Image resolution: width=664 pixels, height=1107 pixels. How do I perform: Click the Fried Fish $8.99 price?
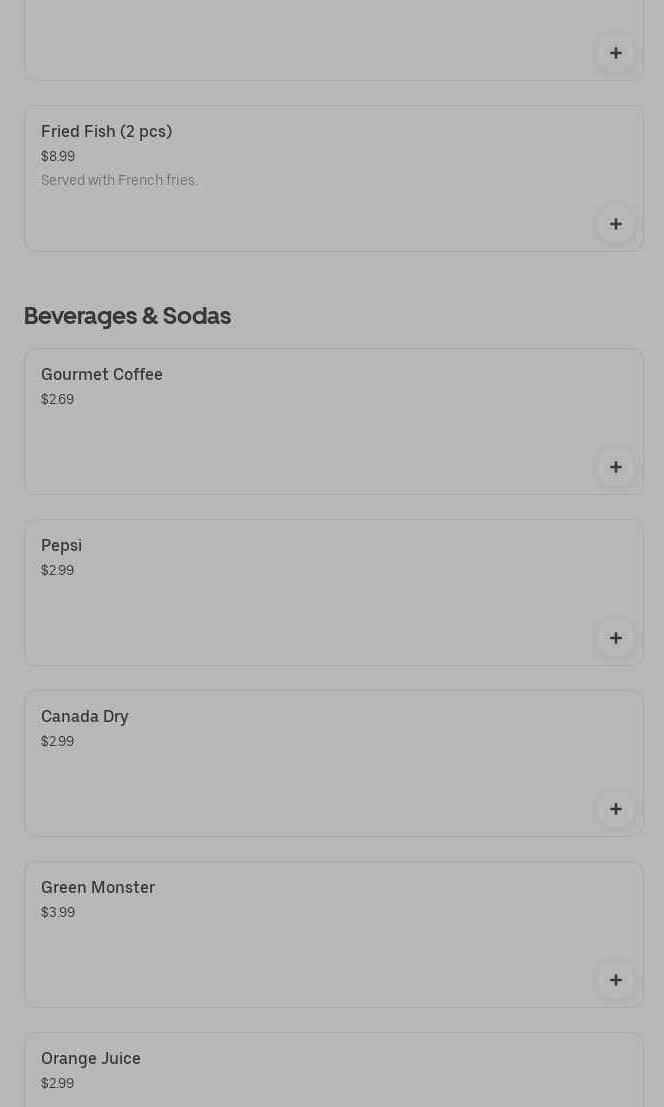(x=58, y=157)
